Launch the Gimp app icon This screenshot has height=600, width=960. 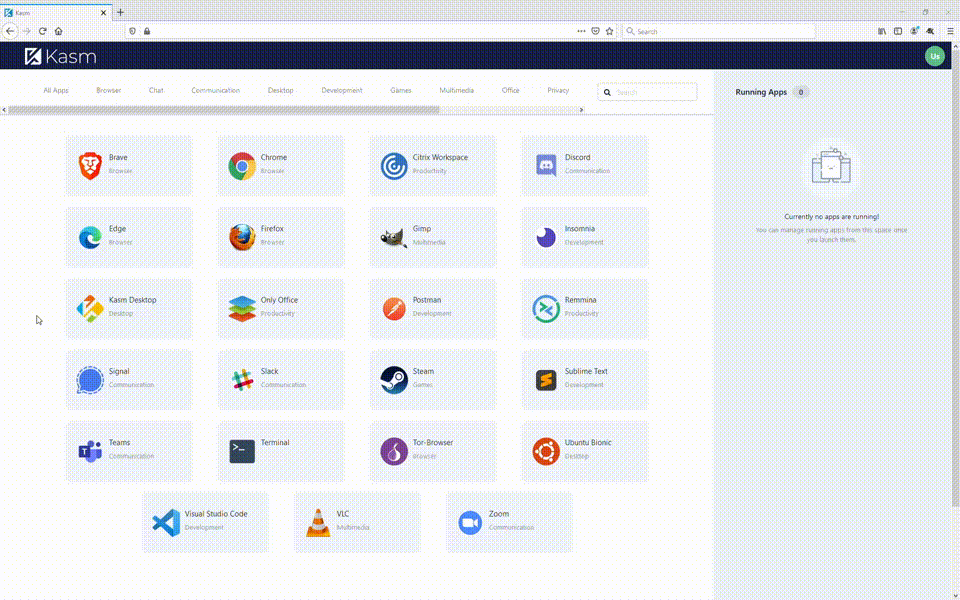(394, 238)
